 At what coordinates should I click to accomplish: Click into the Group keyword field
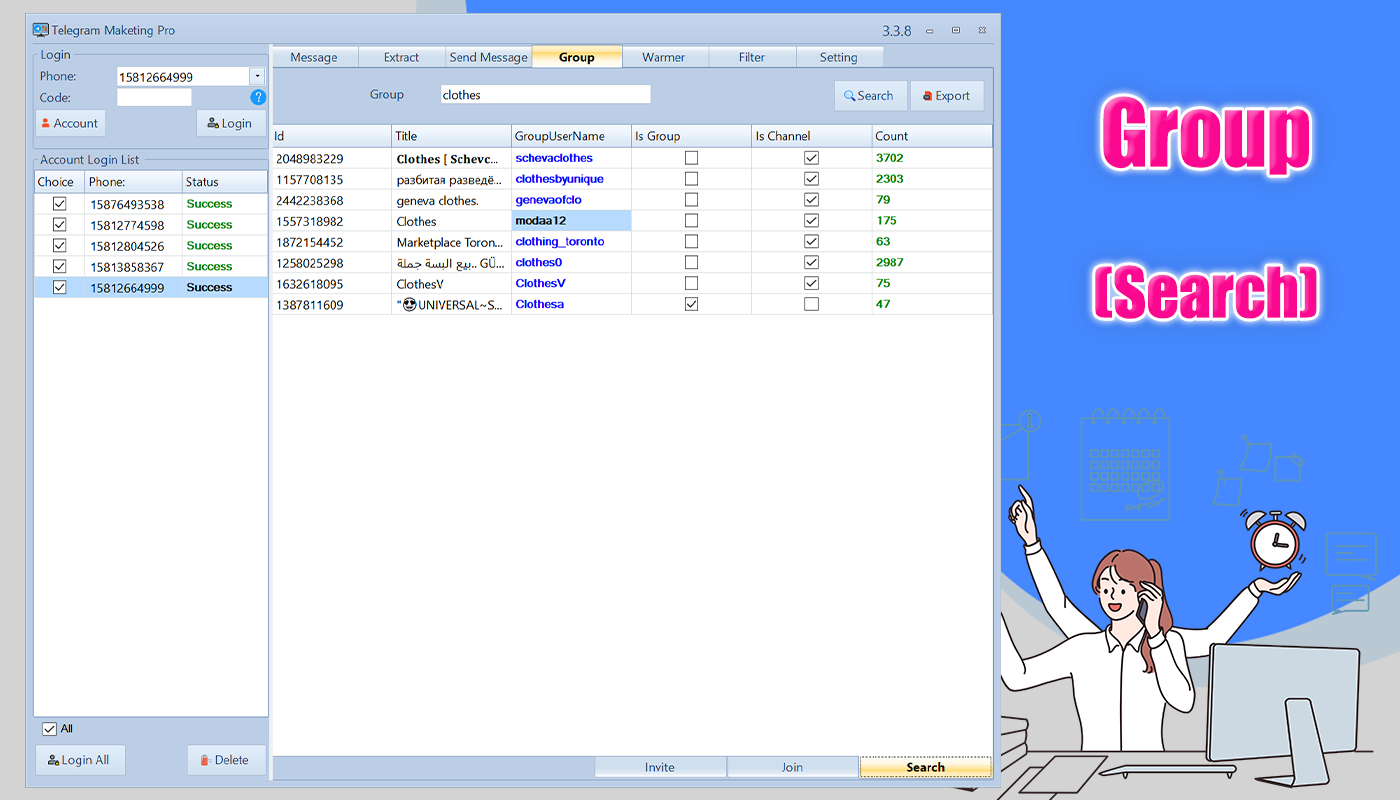click(546, 95)
